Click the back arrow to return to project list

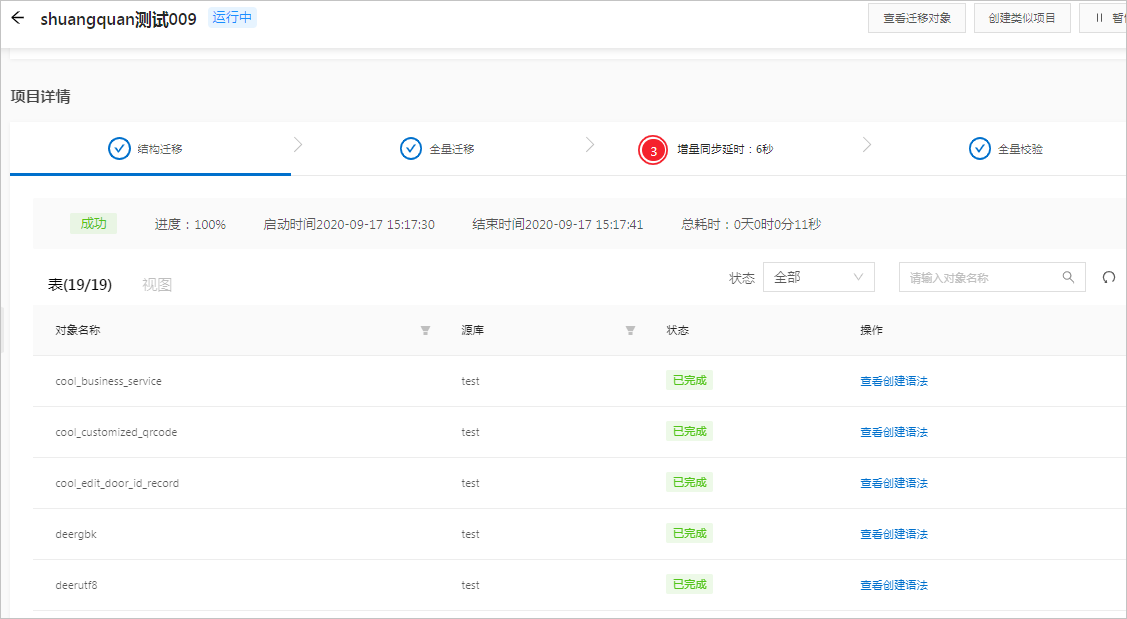pyautogui.click(x=16, y=16)
